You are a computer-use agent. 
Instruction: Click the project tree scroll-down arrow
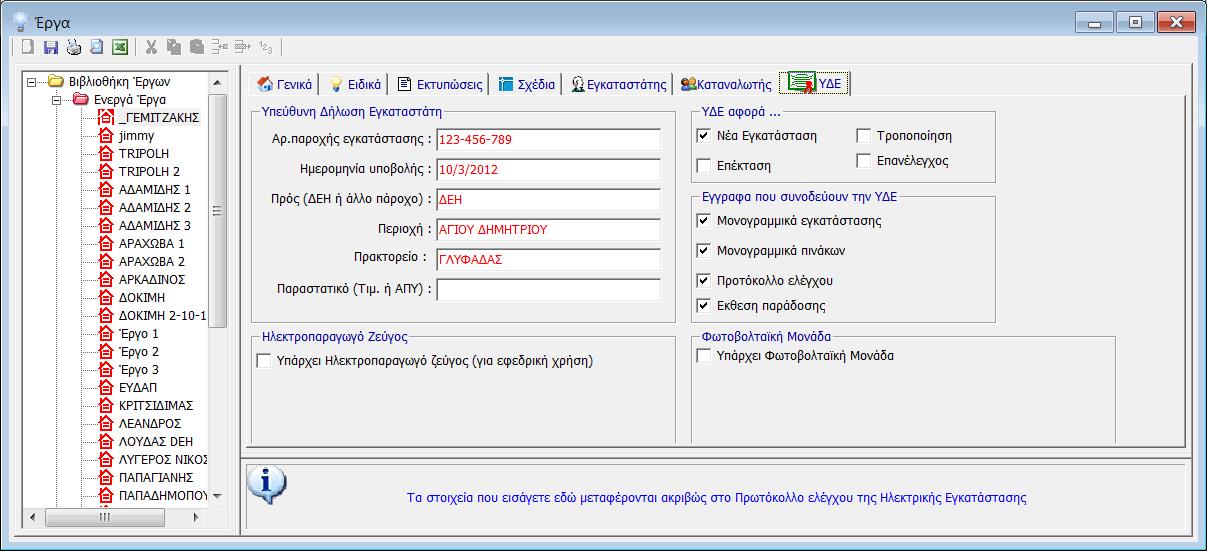pyautogui.click(x=217, y=495)
